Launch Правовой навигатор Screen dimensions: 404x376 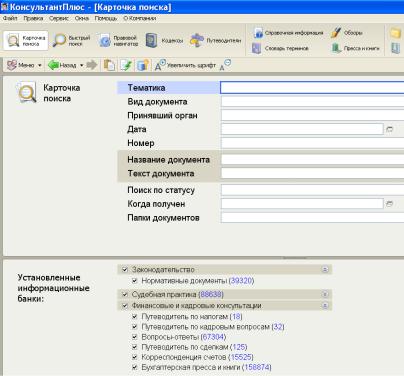(x=118, y=40)
